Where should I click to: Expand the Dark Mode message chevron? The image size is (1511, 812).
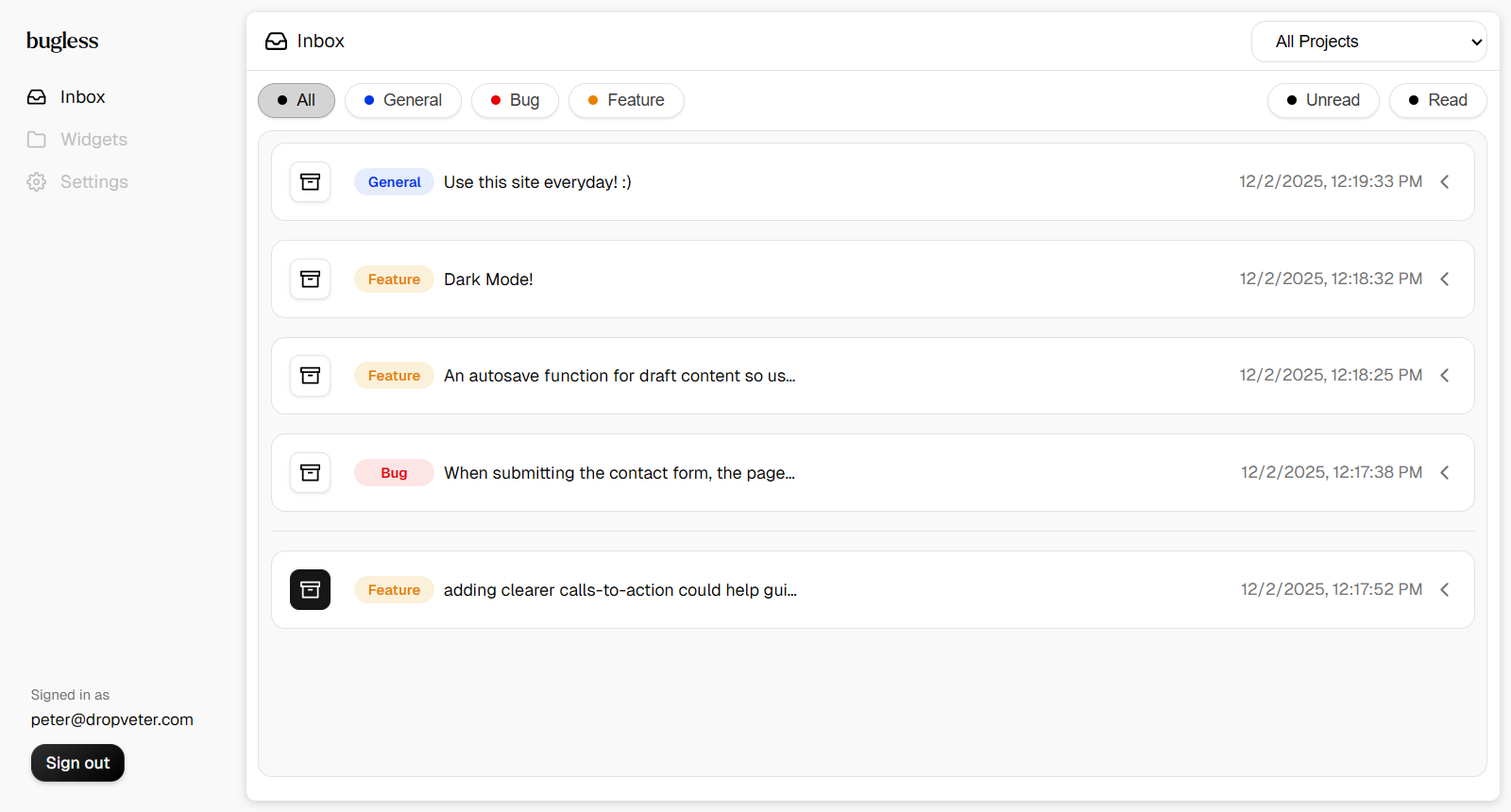(x=1444, y=279)
